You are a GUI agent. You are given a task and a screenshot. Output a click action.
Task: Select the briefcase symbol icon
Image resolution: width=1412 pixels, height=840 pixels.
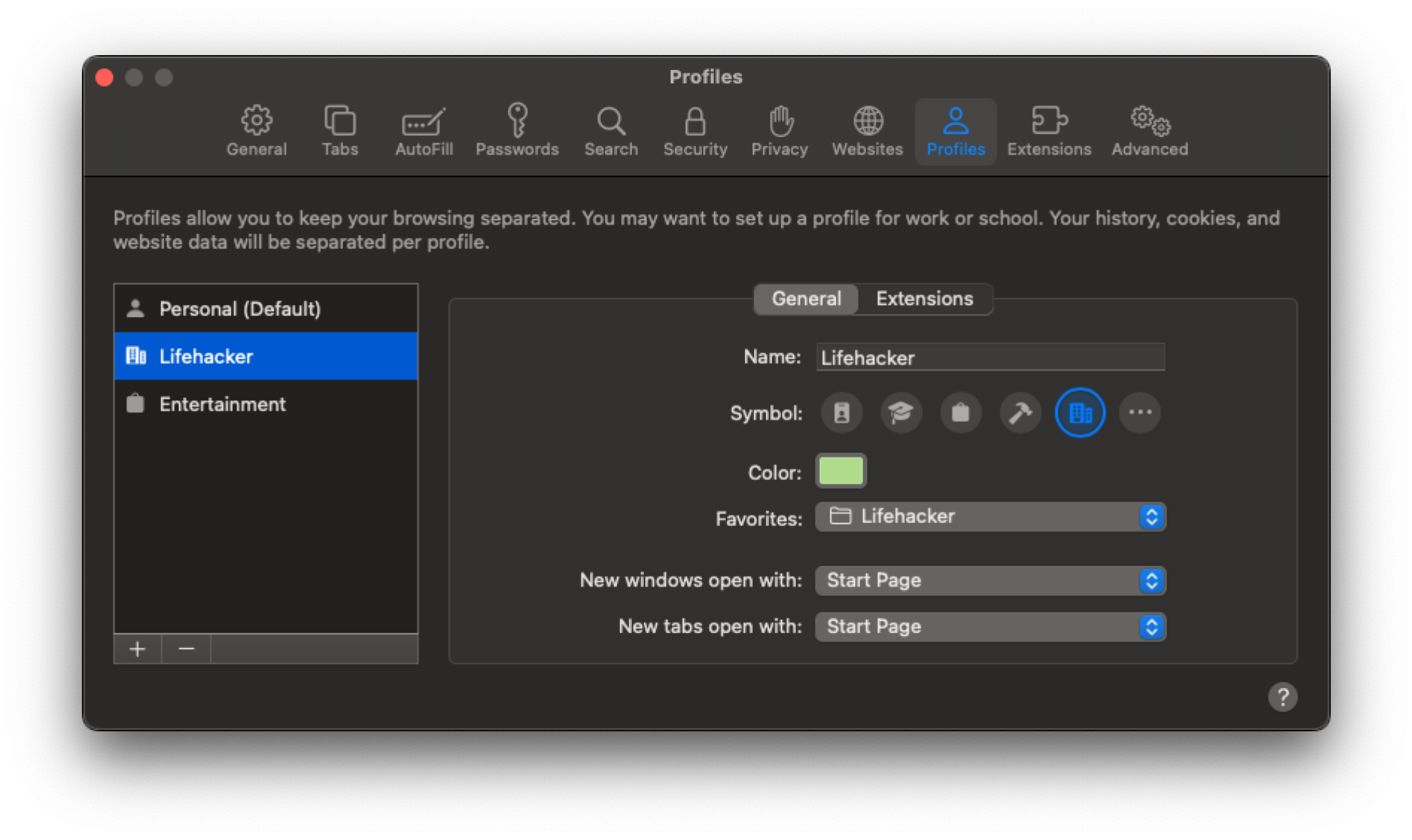959,412
